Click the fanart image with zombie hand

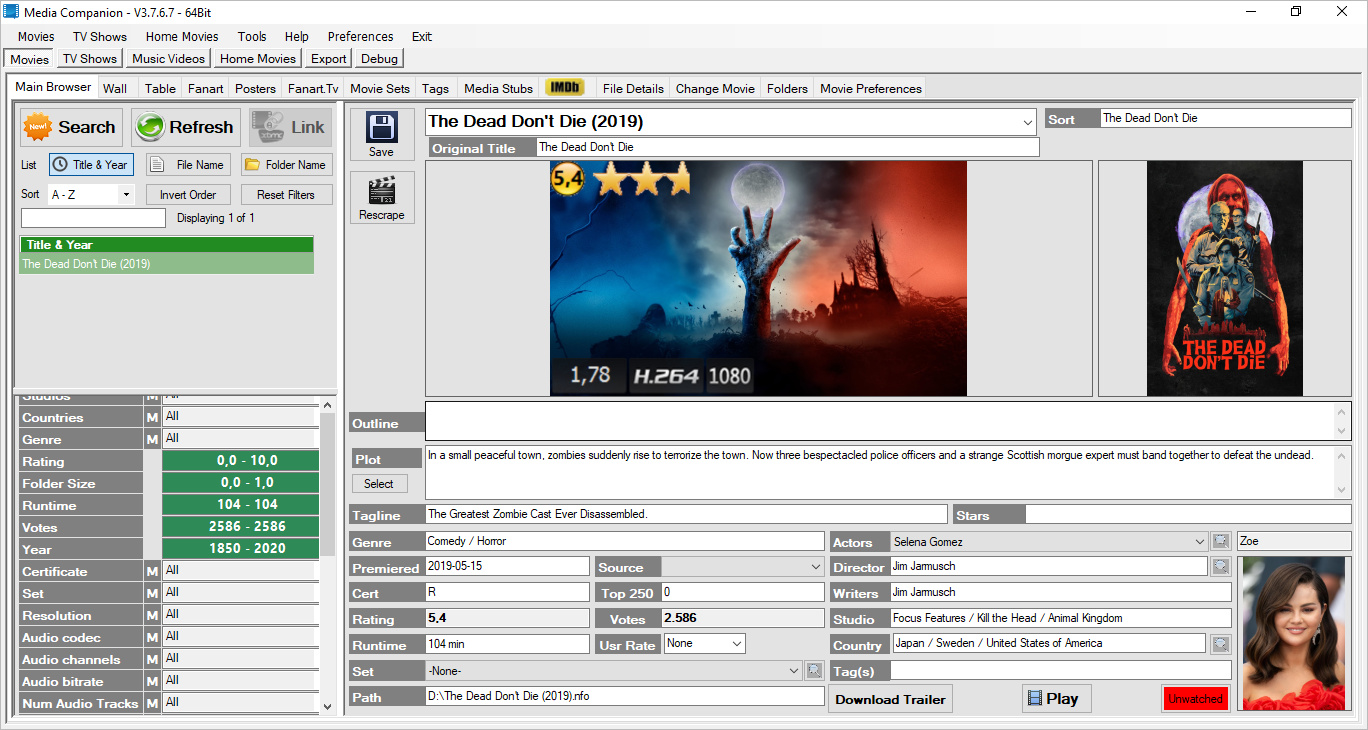click(x=758, y=278)
